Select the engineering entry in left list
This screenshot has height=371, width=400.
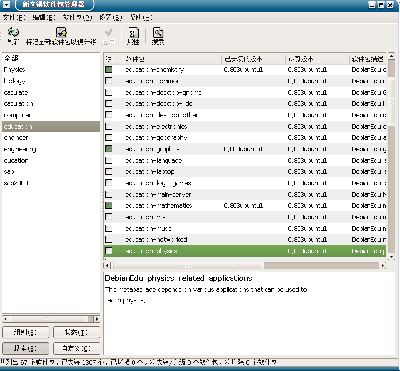coord(51,149)
